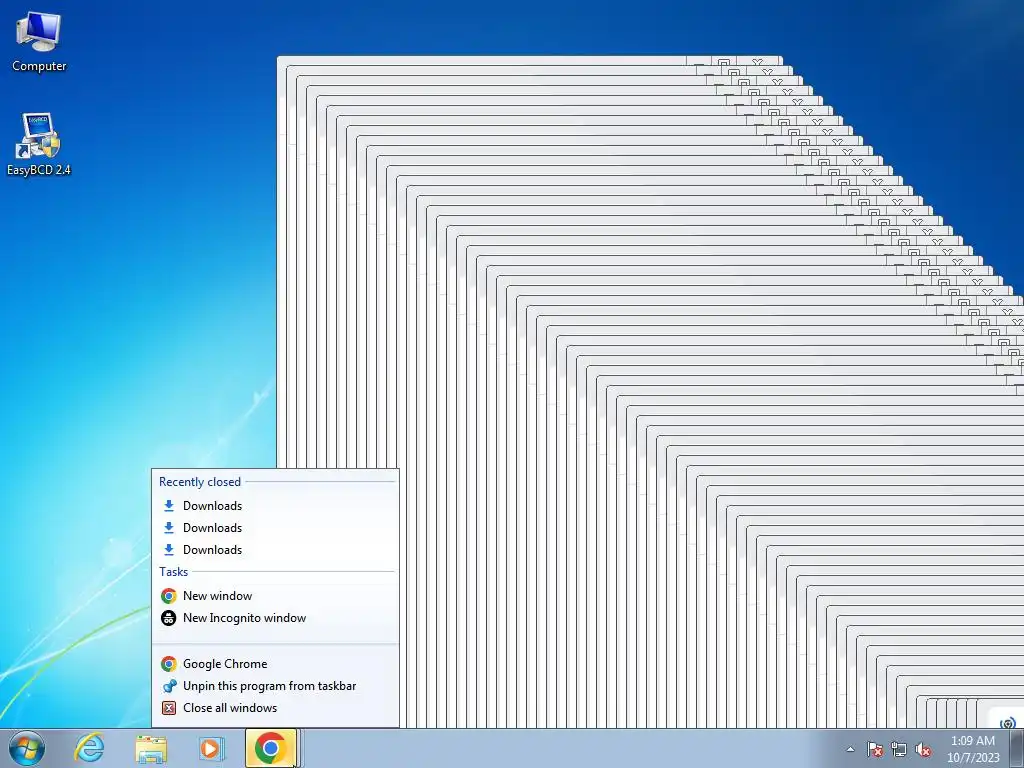
Task: Choose New Incognito window task
Action: tap(275, 618)
